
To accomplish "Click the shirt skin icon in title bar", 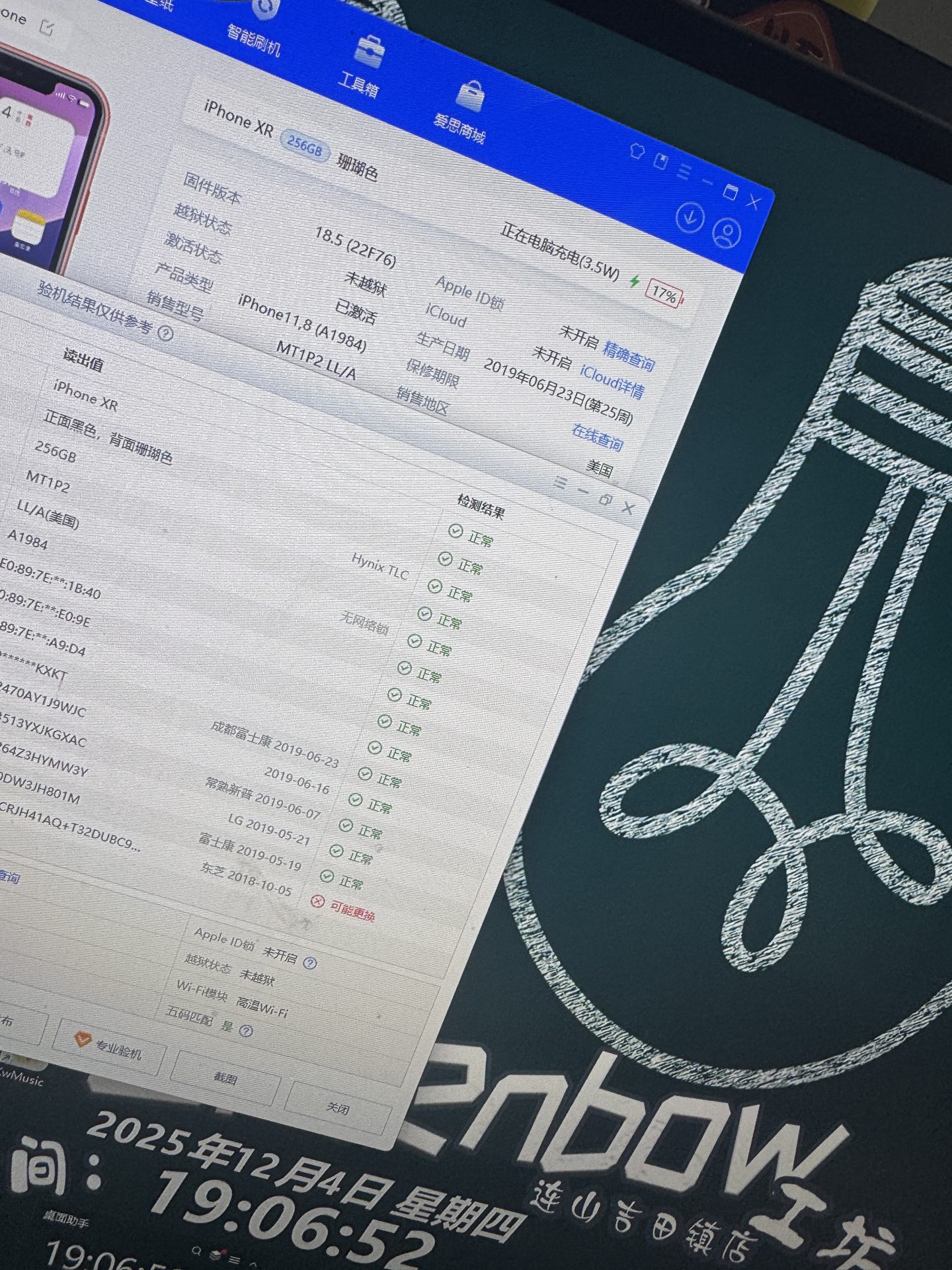I will pyautogui.click(x=637, y=150).
